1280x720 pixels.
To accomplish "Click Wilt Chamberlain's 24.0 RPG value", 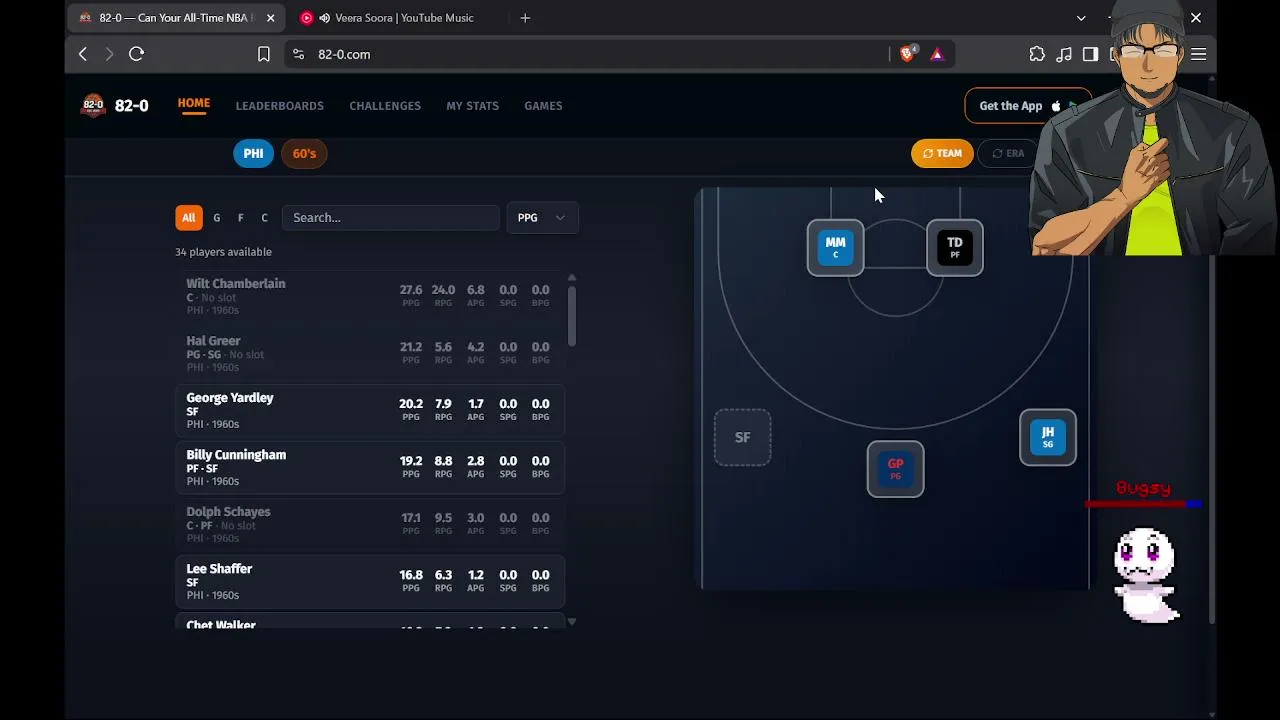I will coord(443,290).
